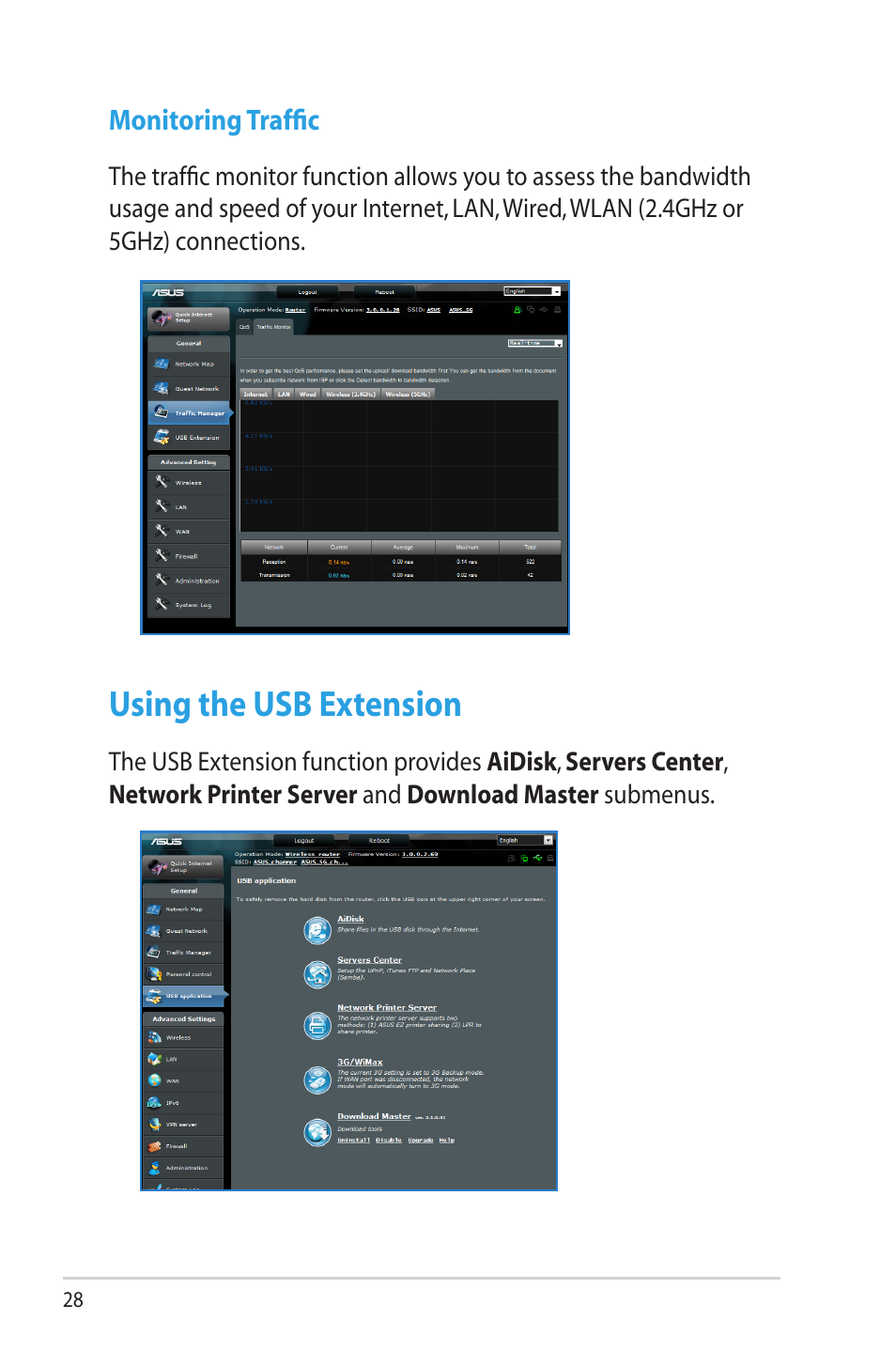
Task: Open Network Map icon in Traffic Monitor screenshot
Action: point(161,364)
